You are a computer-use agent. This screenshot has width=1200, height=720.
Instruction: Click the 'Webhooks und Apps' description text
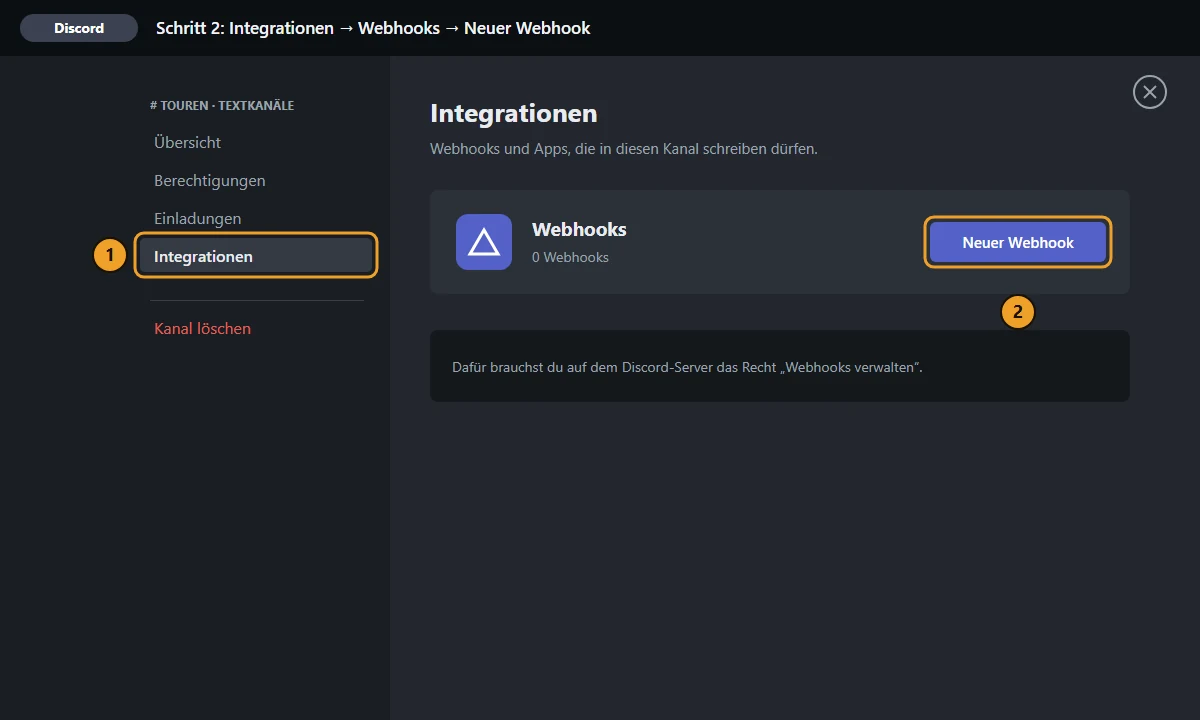tap(624, 149)
